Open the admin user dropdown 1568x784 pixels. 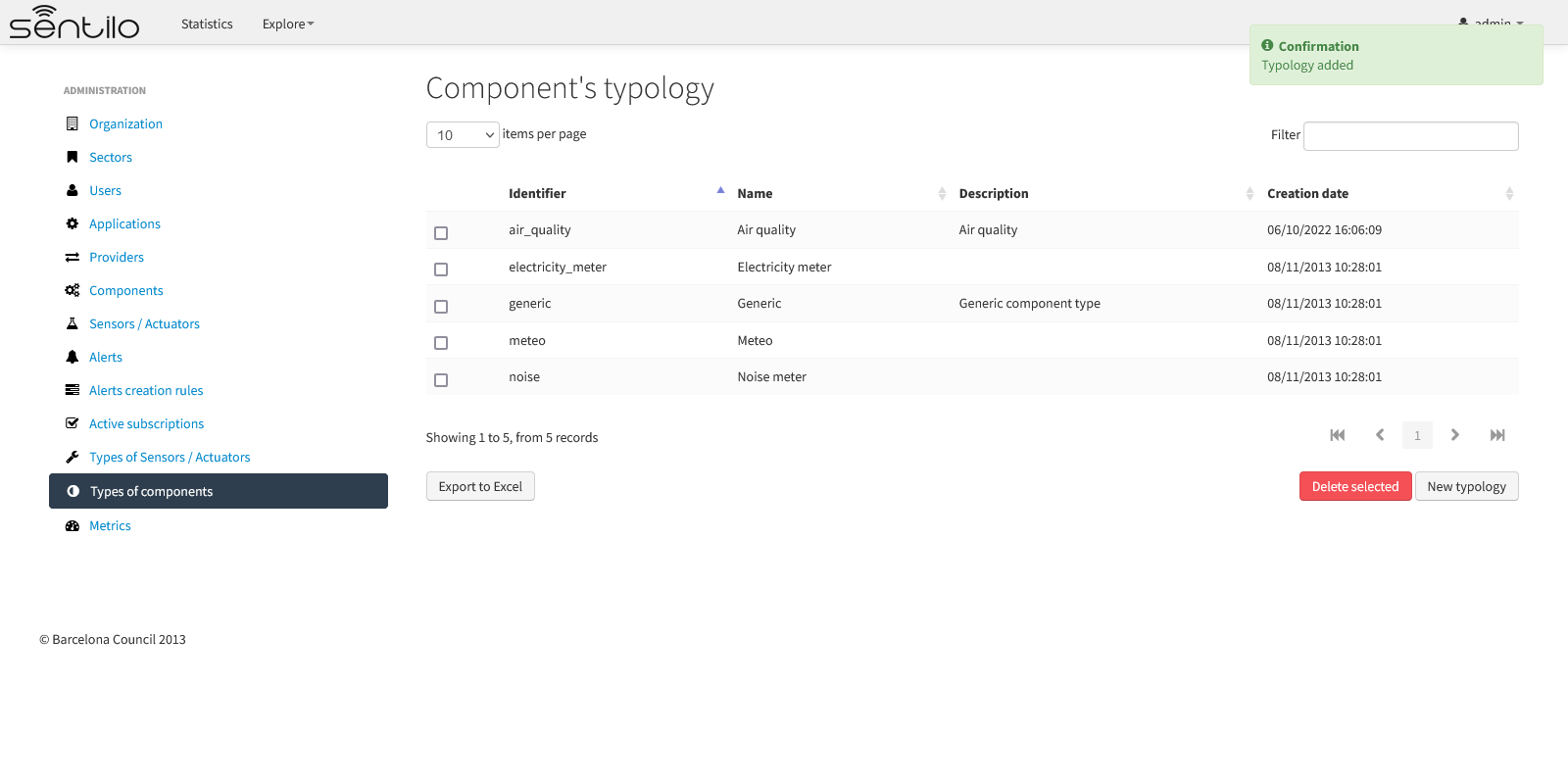click(1491, 22)
